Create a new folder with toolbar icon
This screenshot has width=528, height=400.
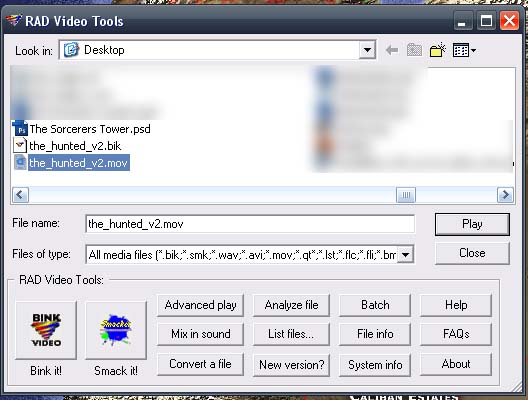tap(437, 51)
